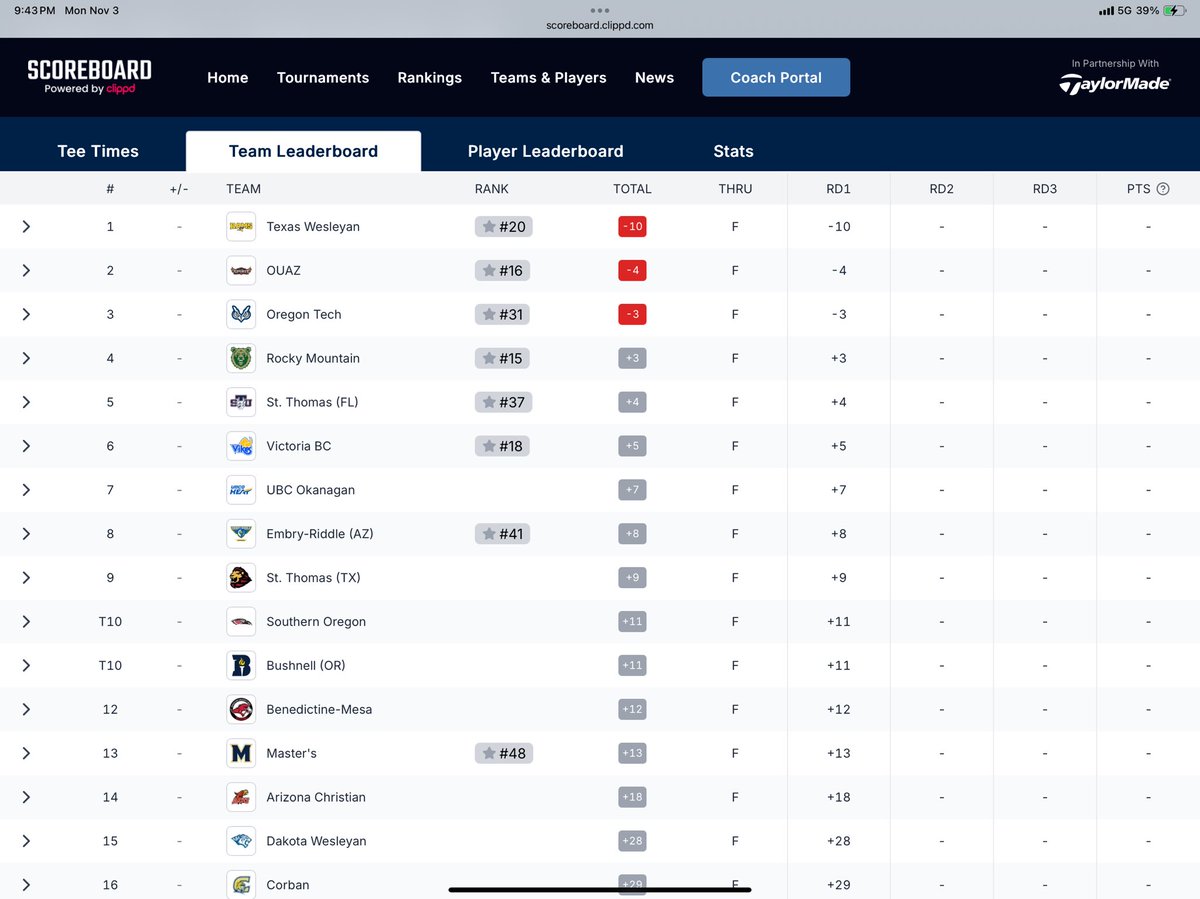The image size is (1200, 899).
Task: Click the star rank badge #48
Action: point(504,754)
